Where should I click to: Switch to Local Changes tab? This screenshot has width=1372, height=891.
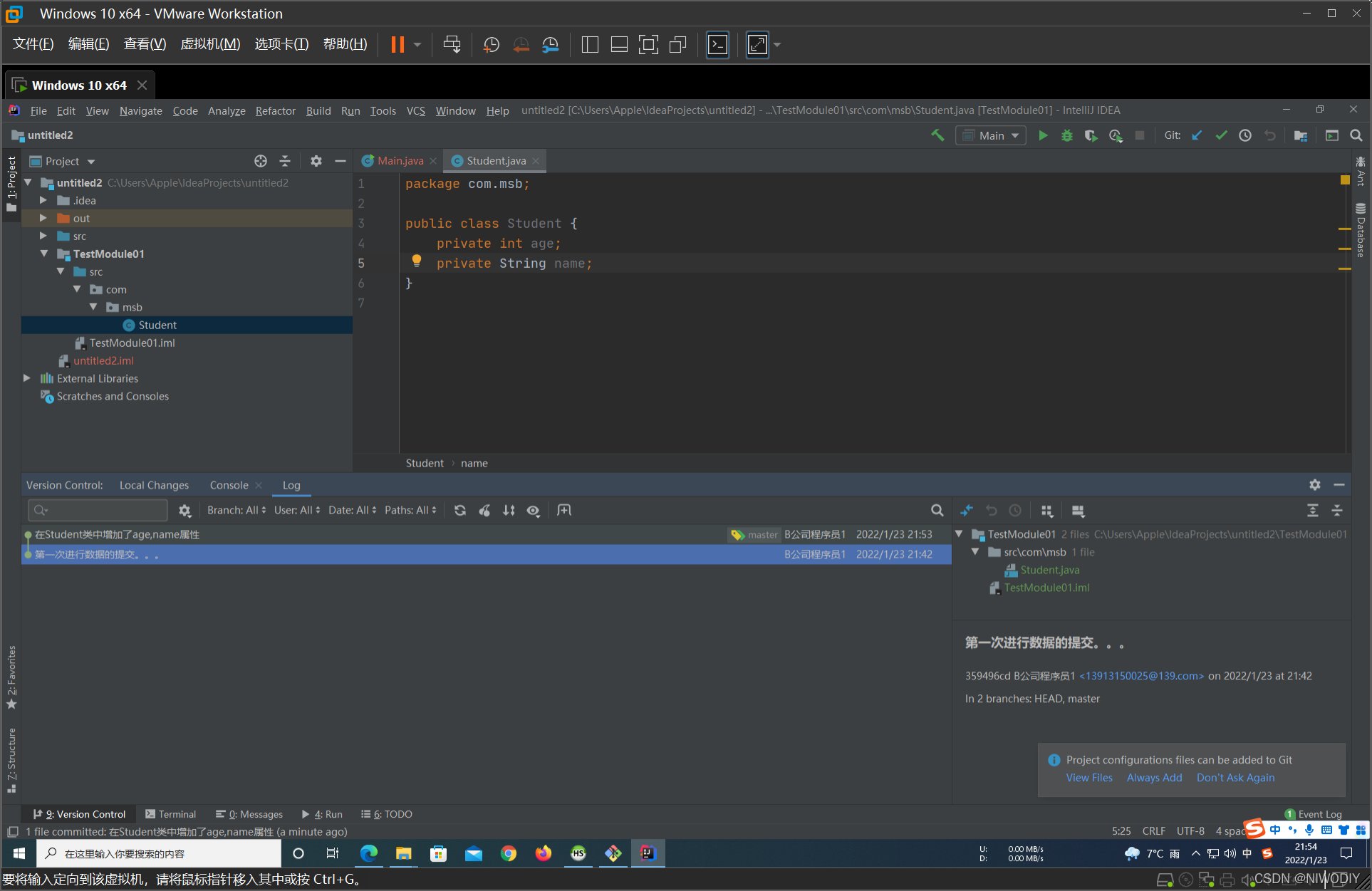pyautogui.click(x=154, y=485)
